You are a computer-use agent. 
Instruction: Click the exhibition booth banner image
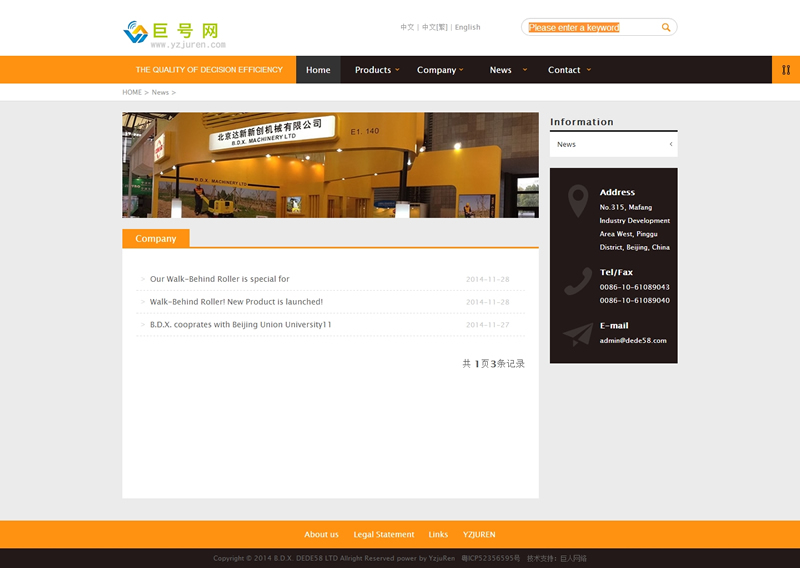(330, 165)
